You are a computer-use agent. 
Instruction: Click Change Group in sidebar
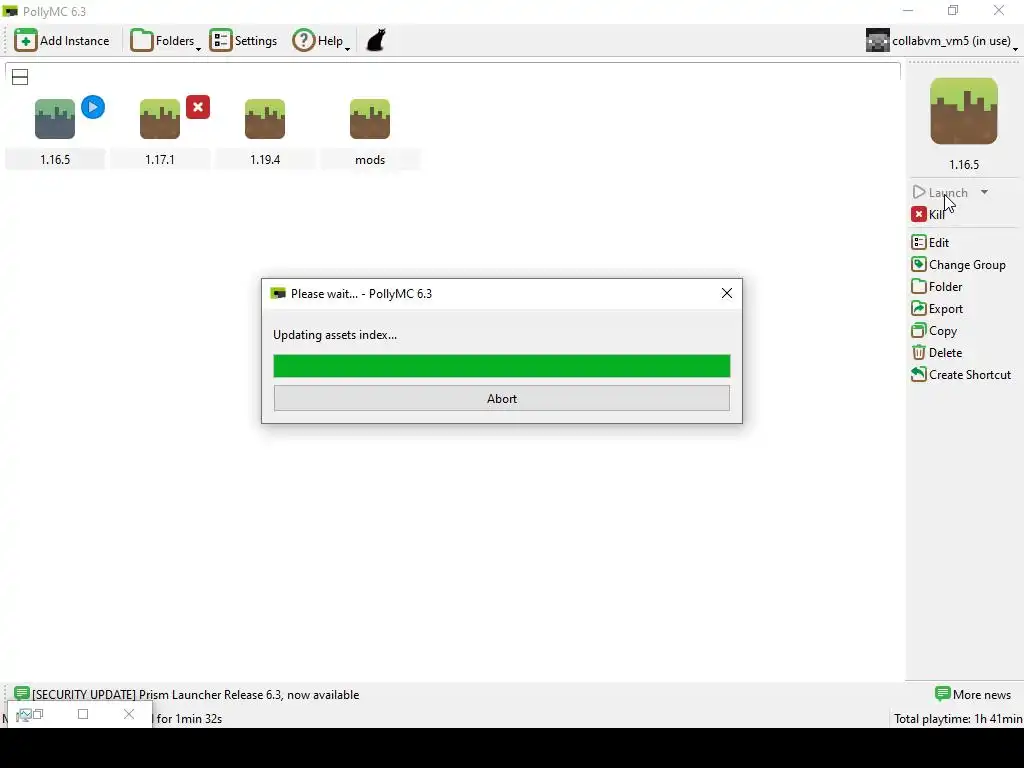click(958, 264)
